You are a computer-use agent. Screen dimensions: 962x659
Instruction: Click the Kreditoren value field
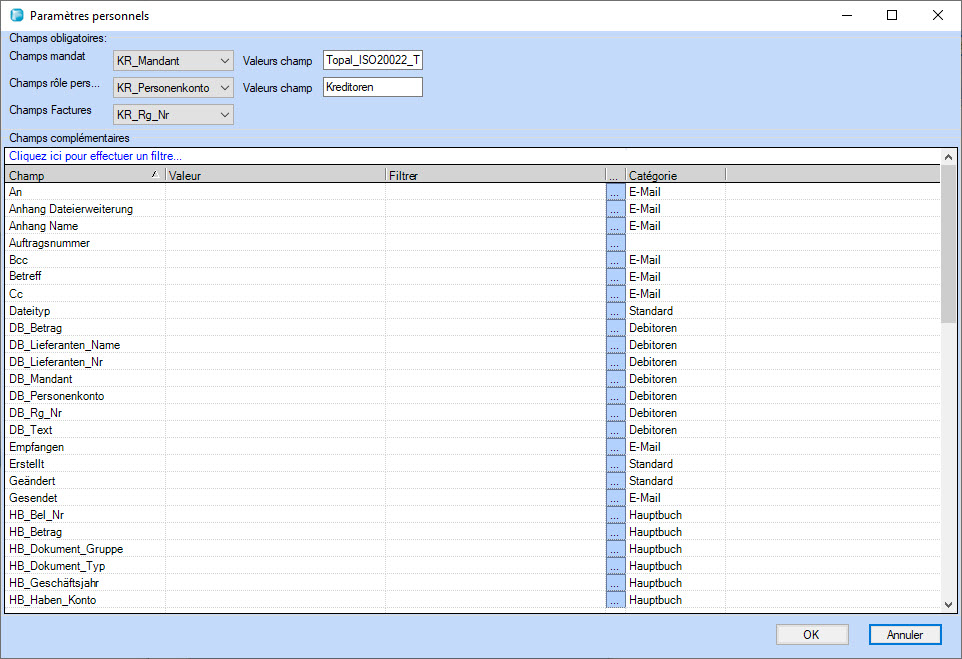373,88
